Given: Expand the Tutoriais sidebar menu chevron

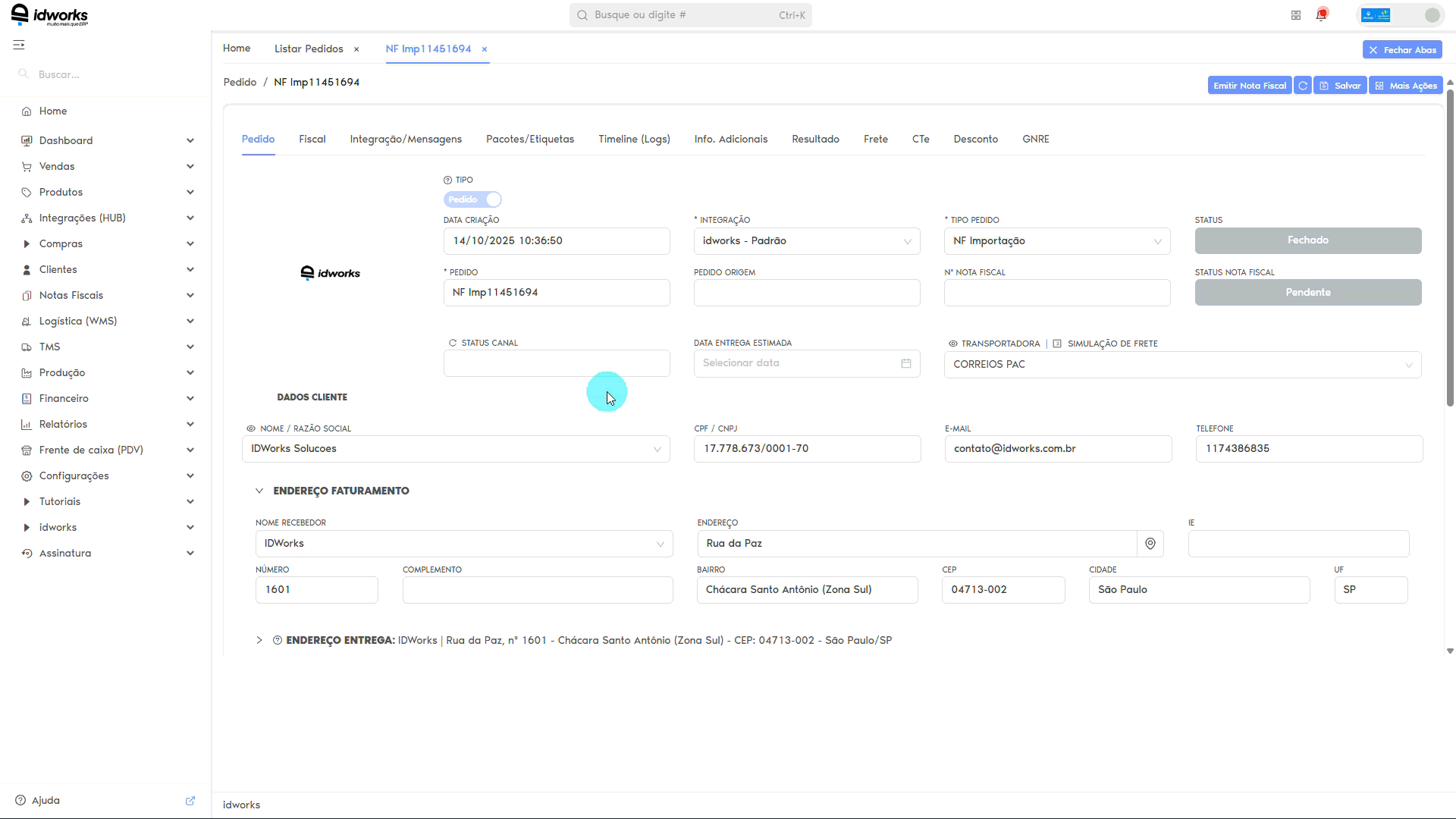Looking at the screenshot, I should (190, 502).
